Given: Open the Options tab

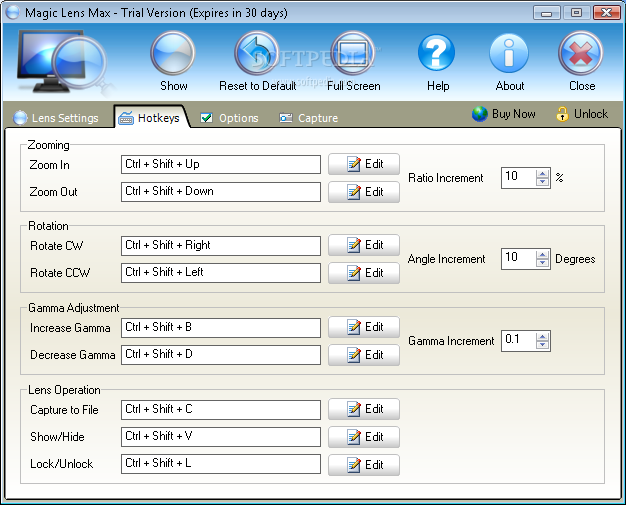Looking at the screenshot, I should (229, 118).
